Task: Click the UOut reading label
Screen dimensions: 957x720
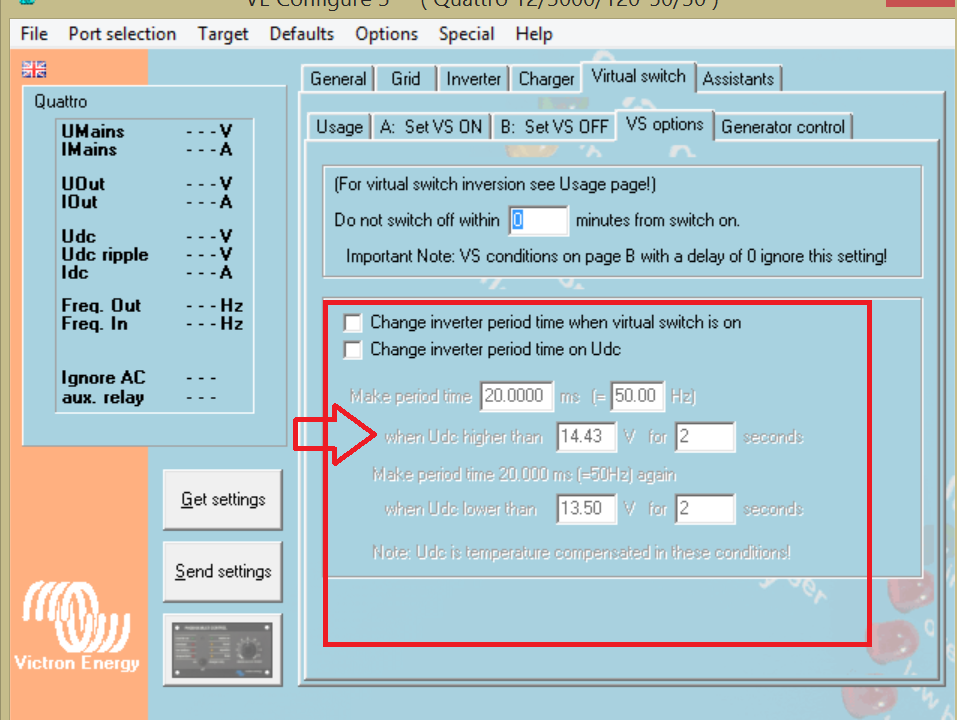Action: (x=83, y=184)
